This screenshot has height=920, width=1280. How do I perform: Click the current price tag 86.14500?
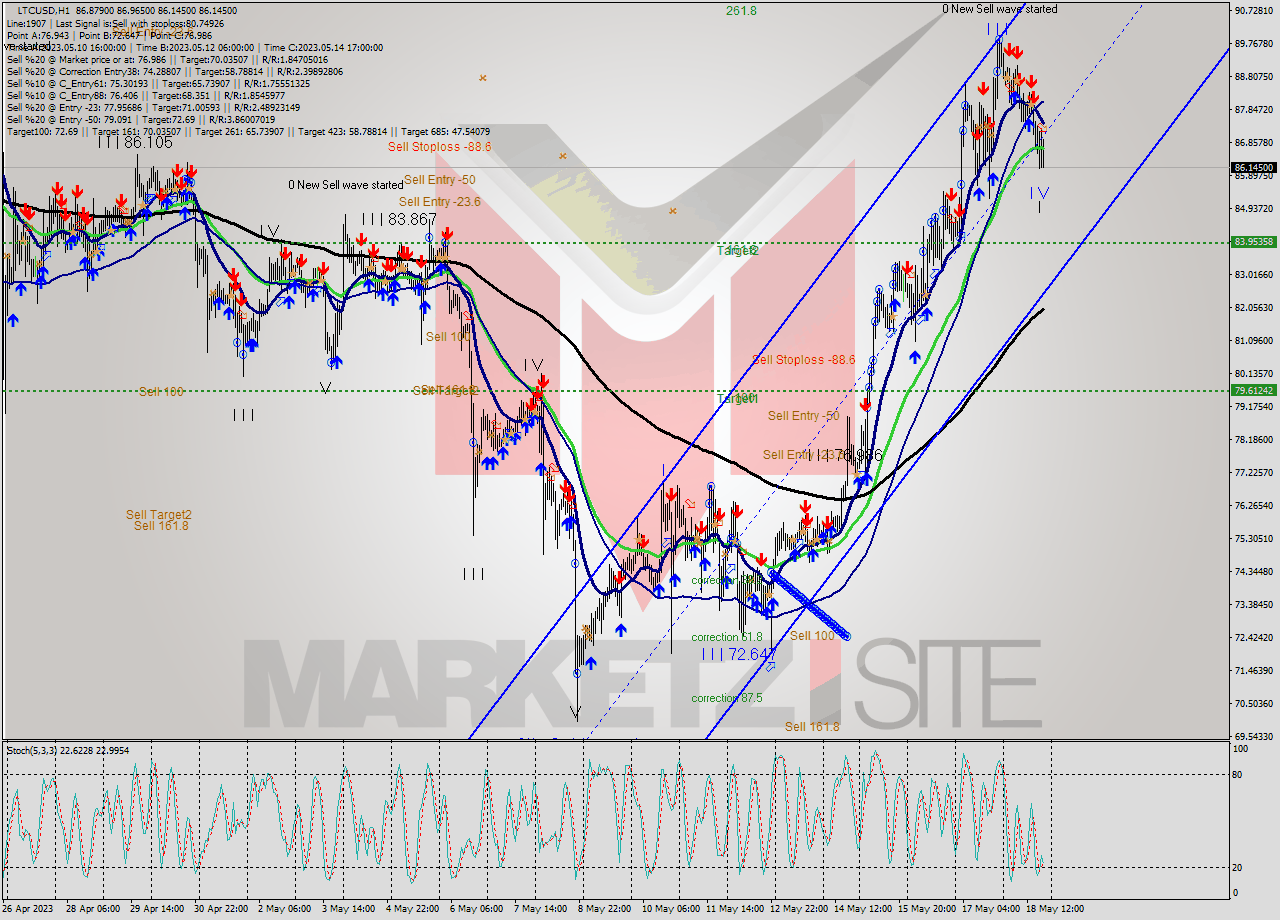pos(1254,167)
